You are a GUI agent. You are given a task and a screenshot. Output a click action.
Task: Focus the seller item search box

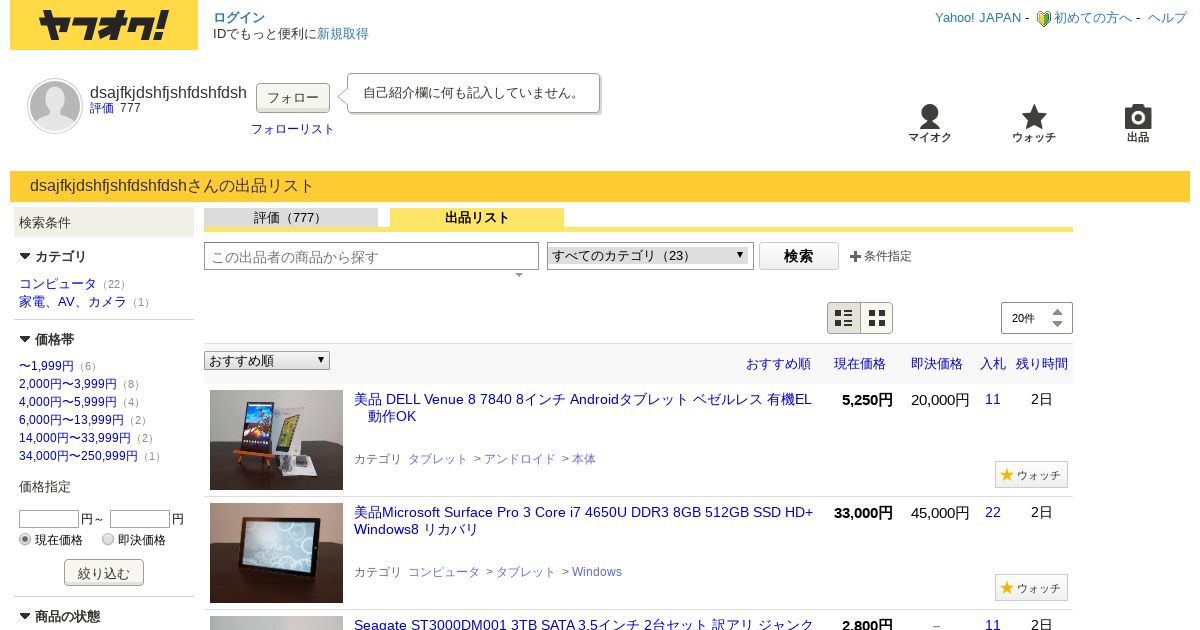pyautogui.click(x=371, y=256)
